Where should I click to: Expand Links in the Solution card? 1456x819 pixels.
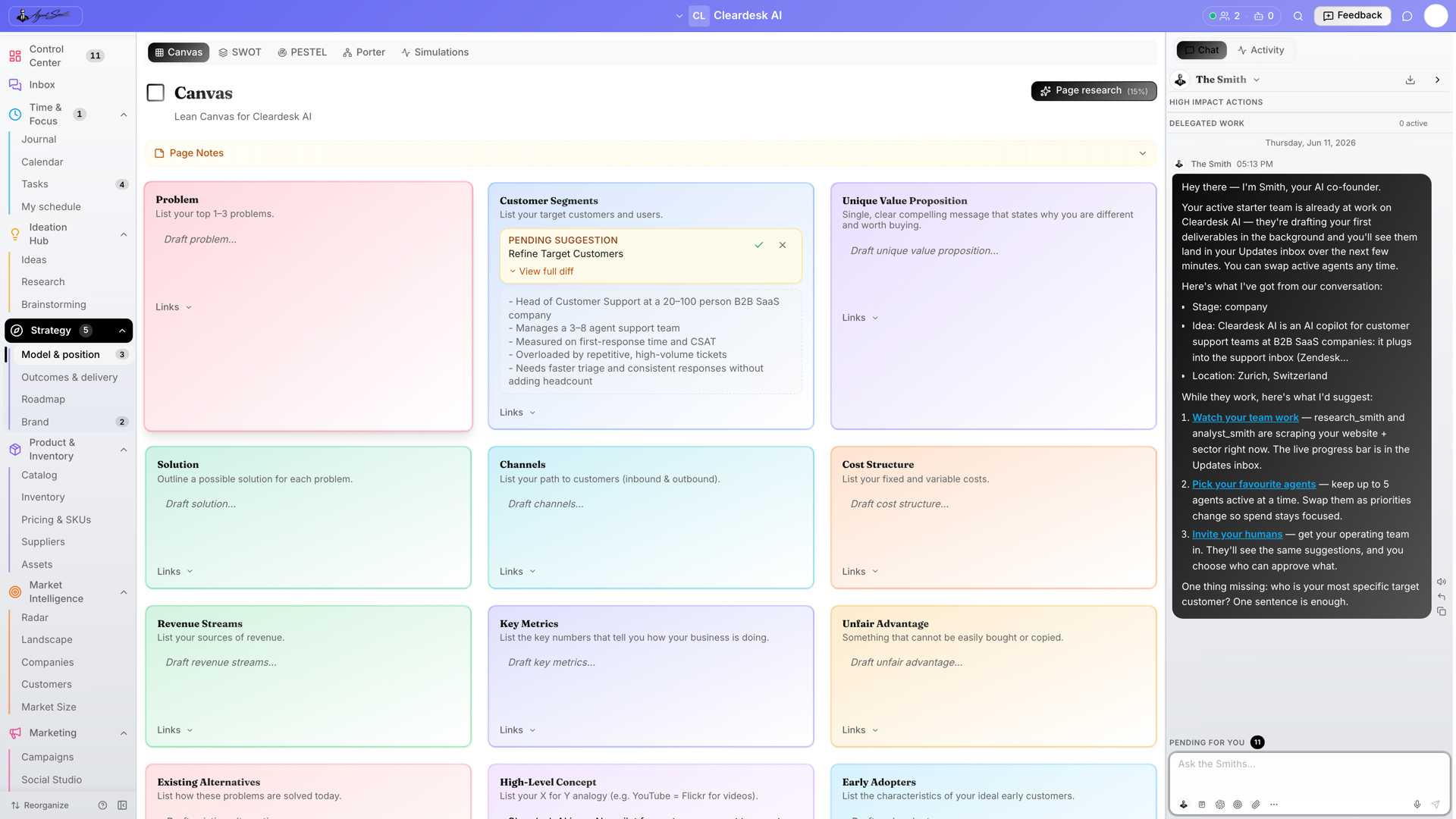point(175,572)
